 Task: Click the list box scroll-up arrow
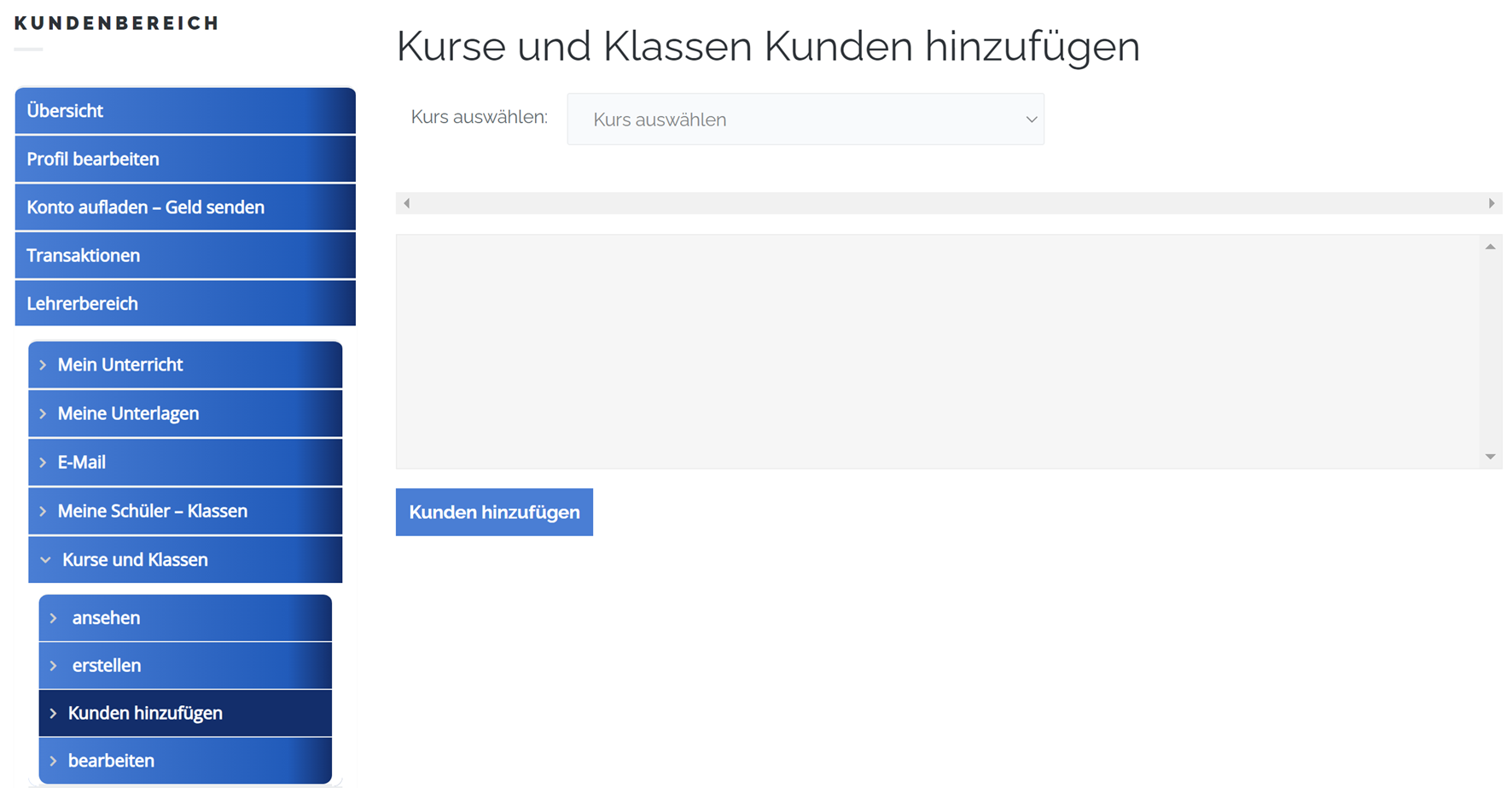1490,247
